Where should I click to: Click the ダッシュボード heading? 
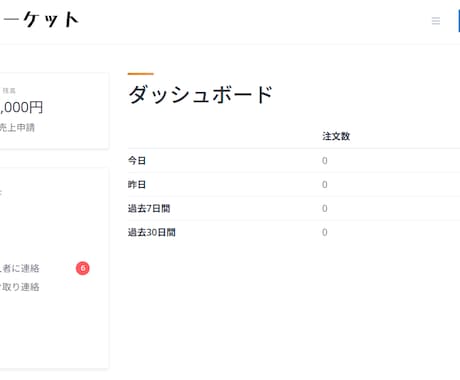point(201,95)
